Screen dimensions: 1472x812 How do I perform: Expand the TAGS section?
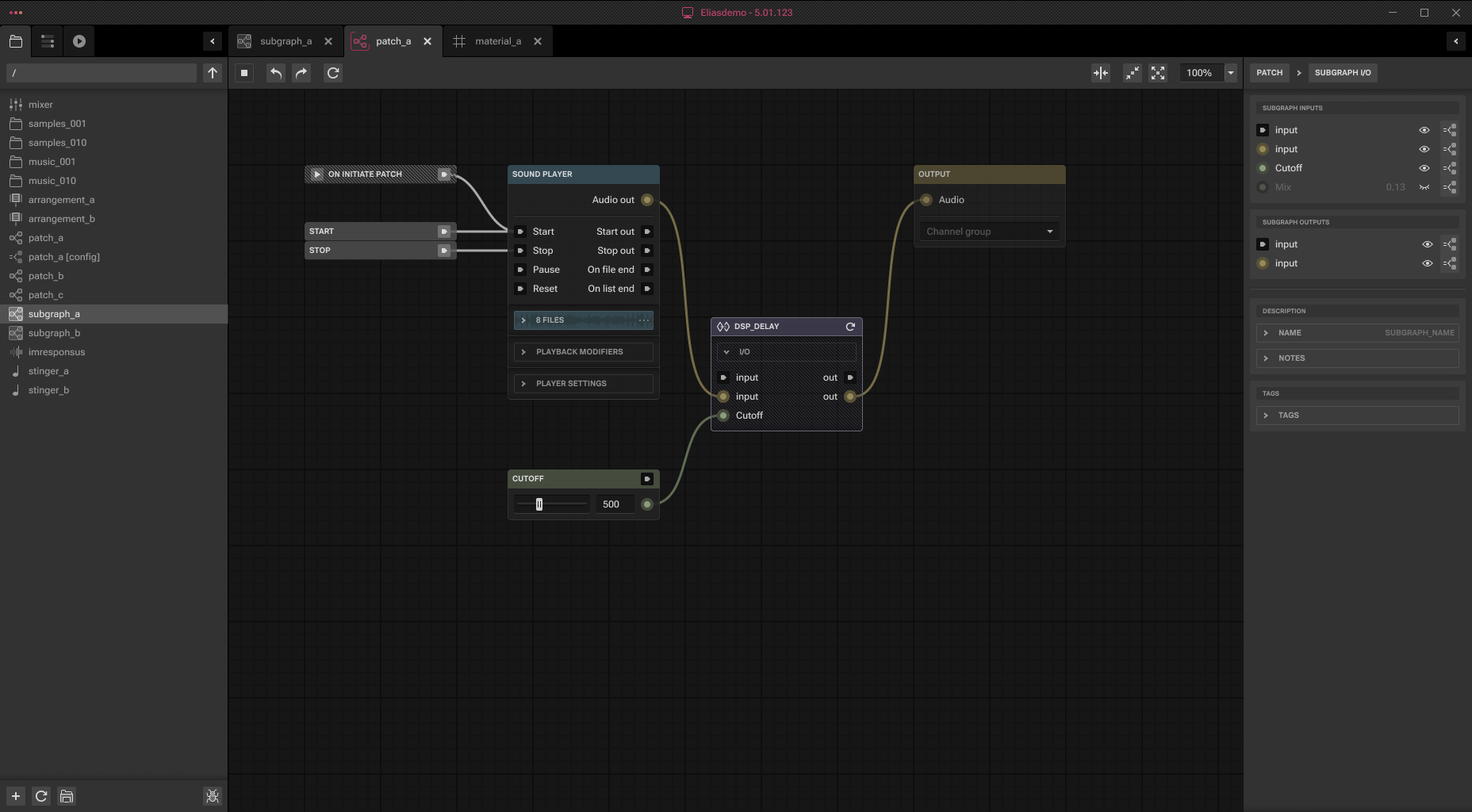click(1358, 416)
